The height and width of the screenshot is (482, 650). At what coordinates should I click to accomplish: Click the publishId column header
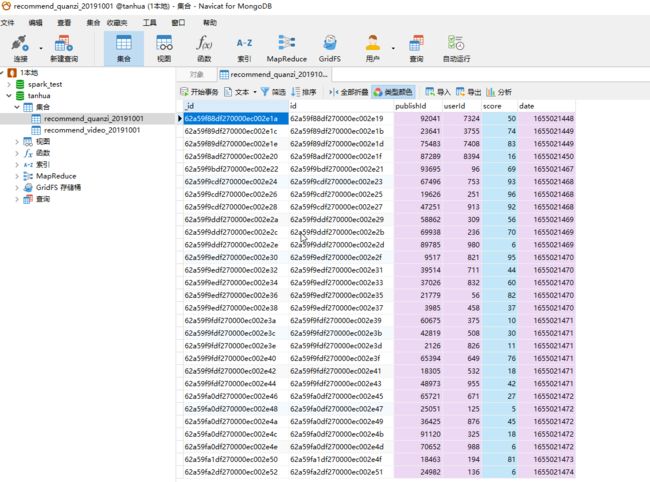[x=417, y=106]
